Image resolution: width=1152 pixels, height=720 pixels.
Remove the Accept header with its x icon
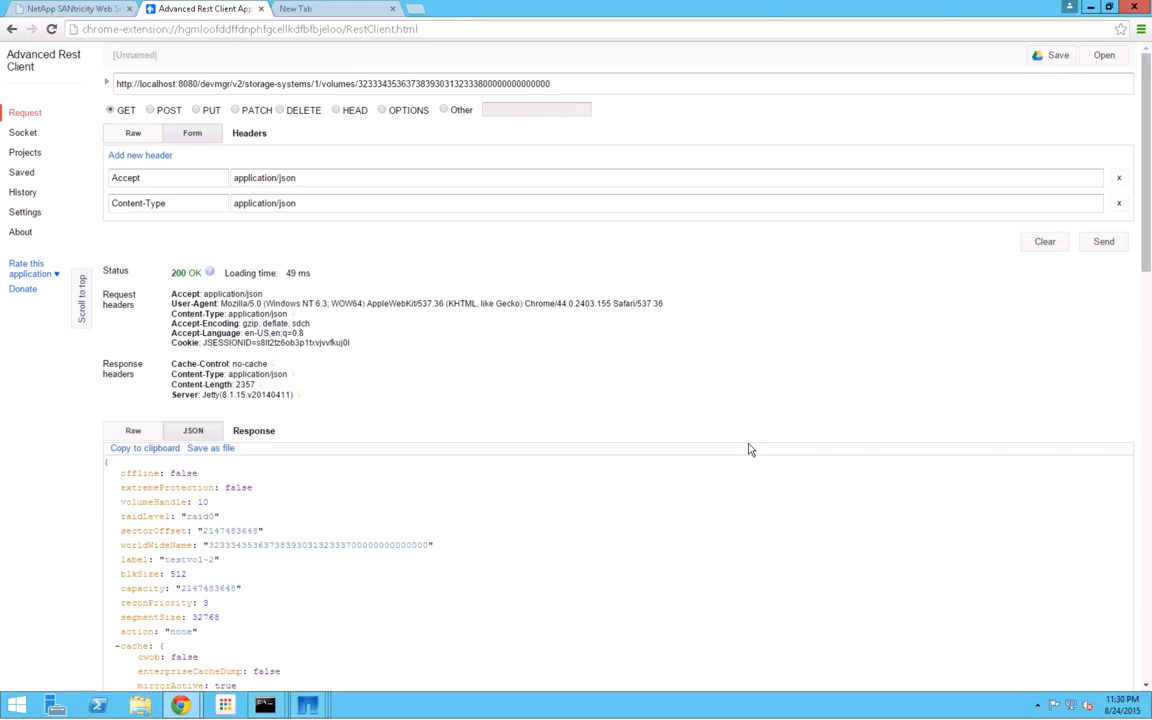[x=1118, y=178]
